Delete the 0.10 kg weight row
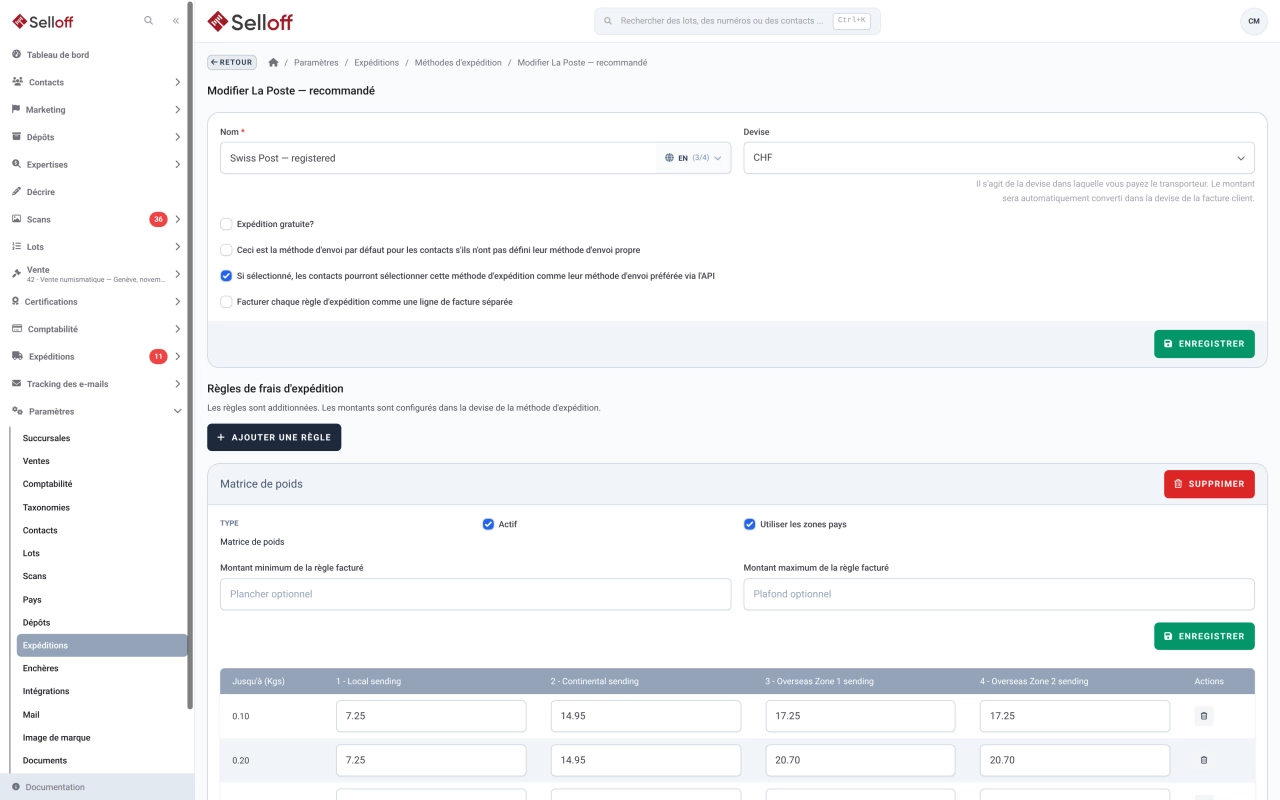Image resolution: width=1280 pixels, height=800 pixels. point(1204,716)
